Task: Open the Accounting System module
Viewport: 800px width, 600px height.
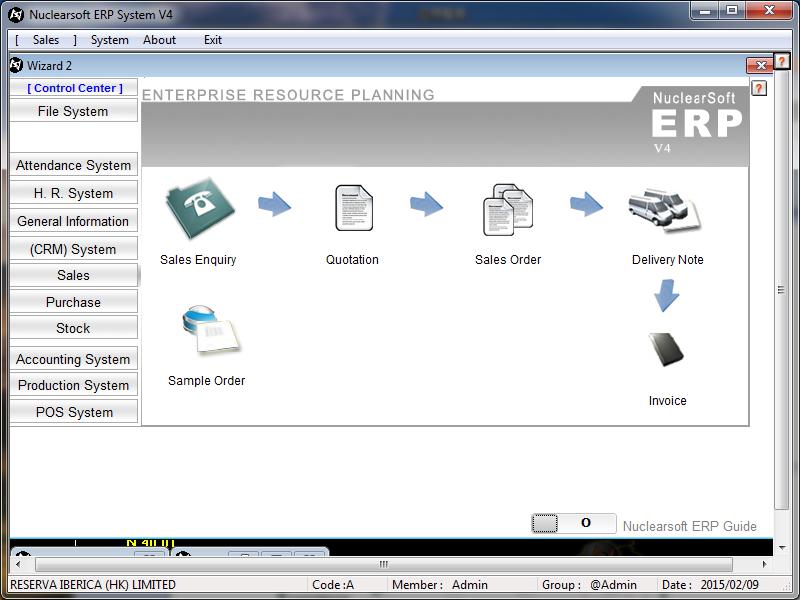Action: pos(73,359)
